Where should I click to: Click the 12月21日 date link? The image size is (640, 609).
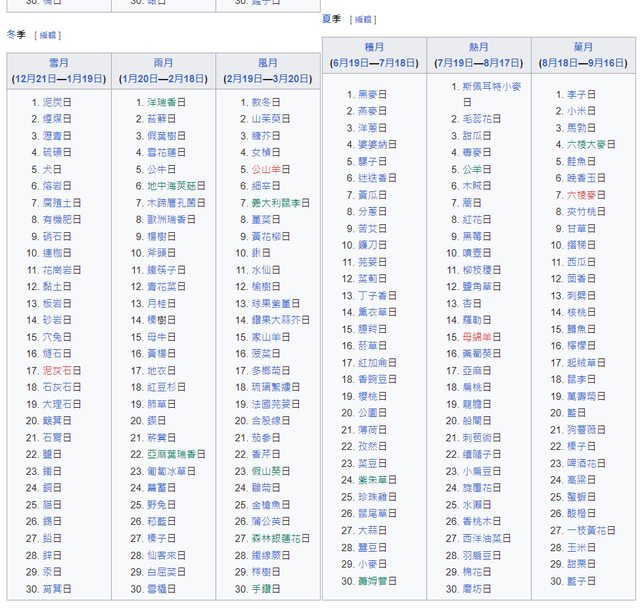pos(33,78)
